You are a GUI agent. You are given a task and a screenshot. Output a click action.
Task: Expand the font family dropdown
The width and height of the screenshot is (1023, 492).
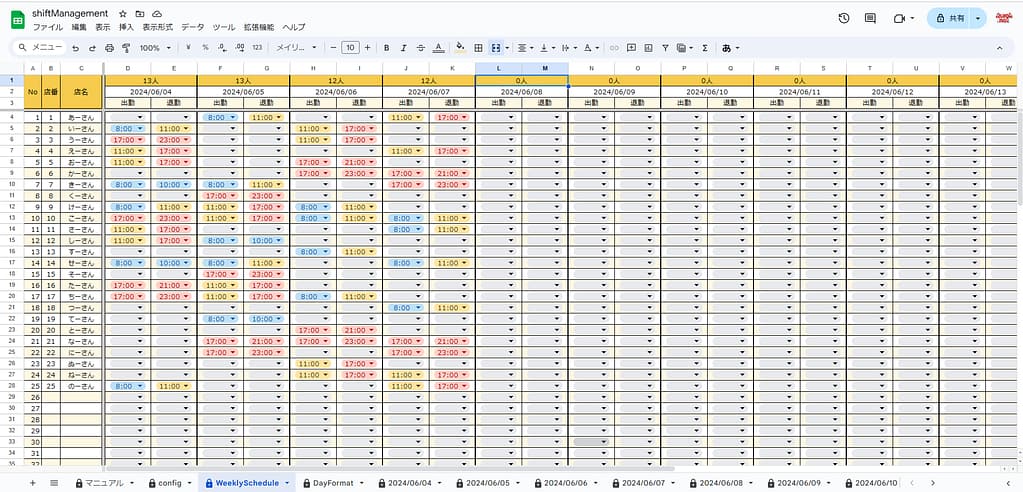(x=296, y=47)
